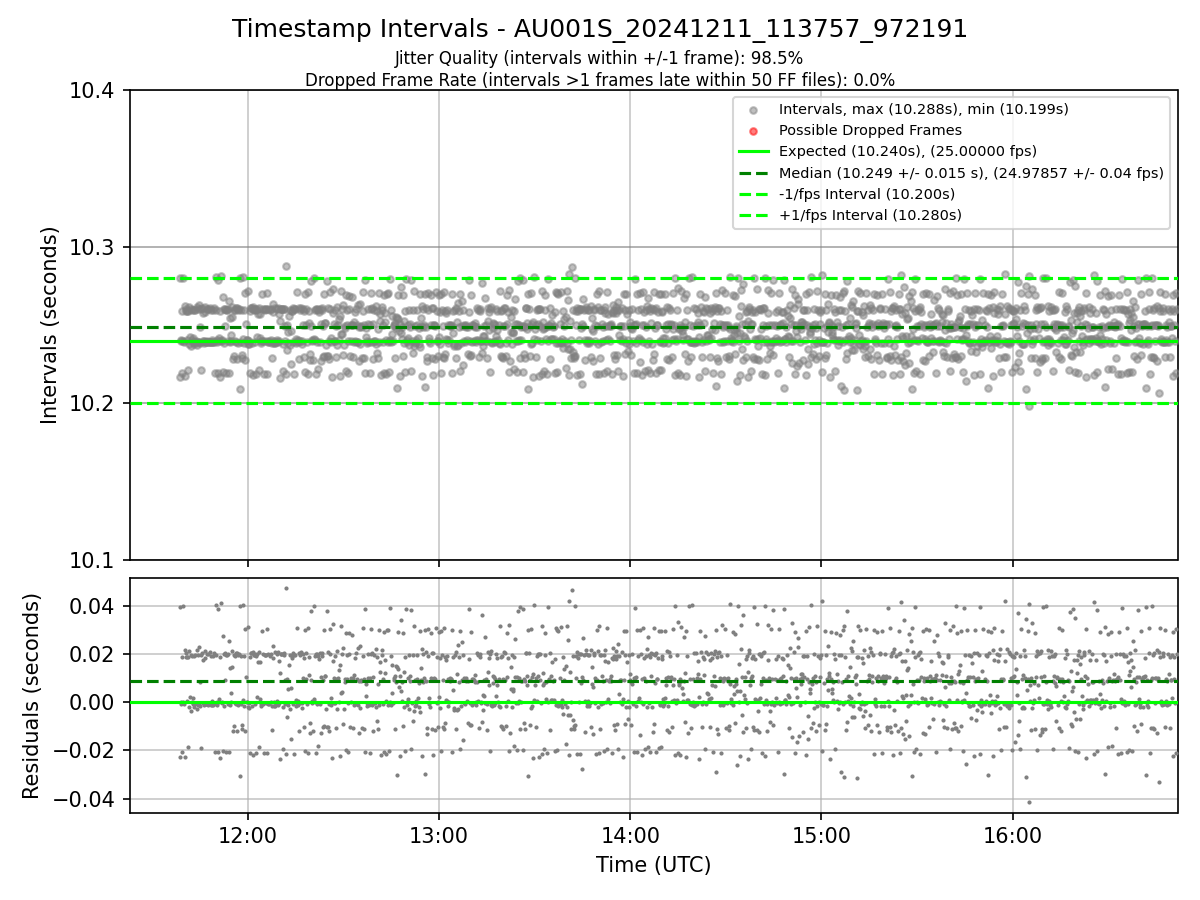Select legend entry starting with "Median (10.249"
The image size is (1200, 900).
[971, 173]
